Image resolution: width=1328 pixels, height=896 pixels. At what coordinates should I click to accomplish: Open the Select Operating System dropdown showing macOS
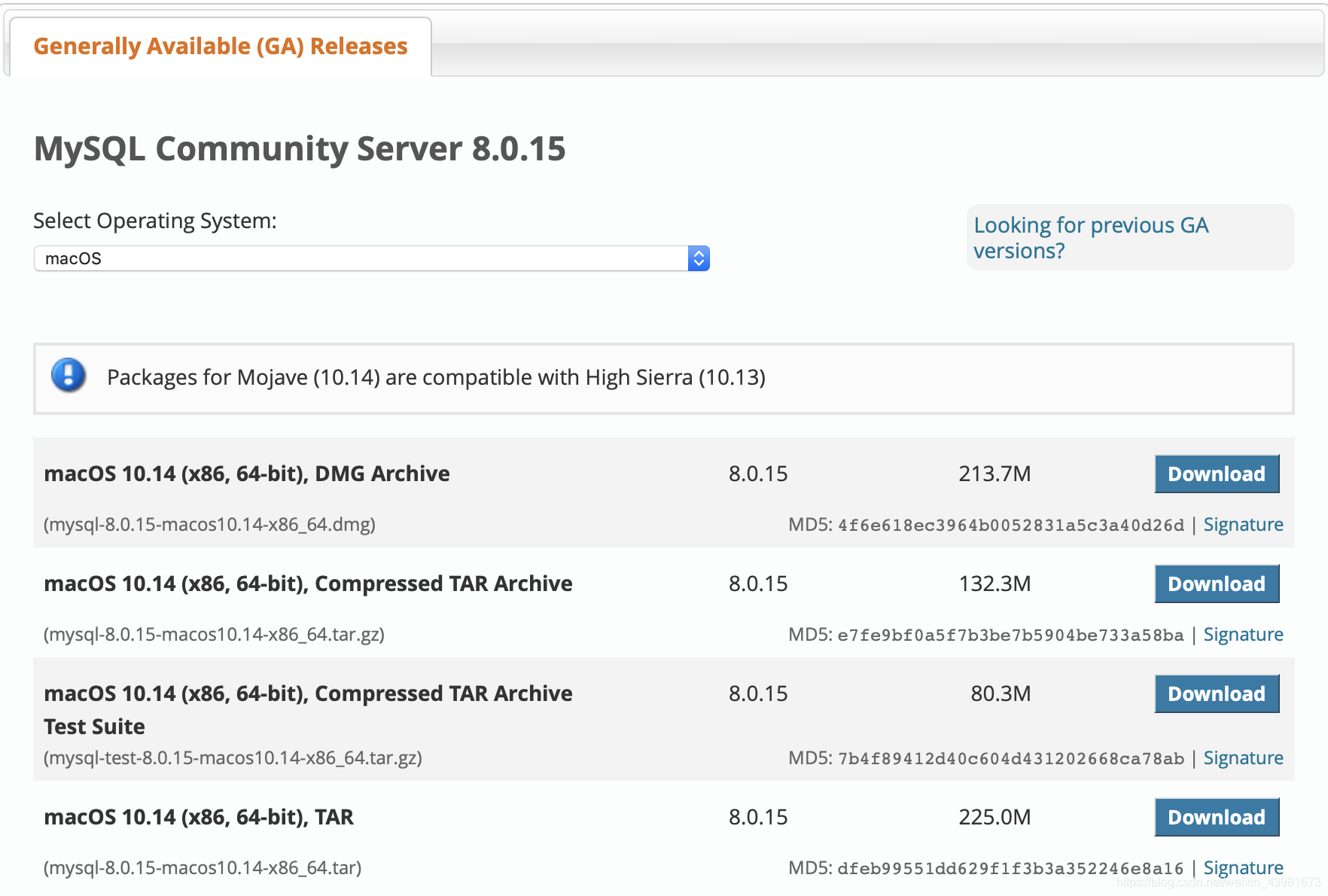(x=371, y=258)
